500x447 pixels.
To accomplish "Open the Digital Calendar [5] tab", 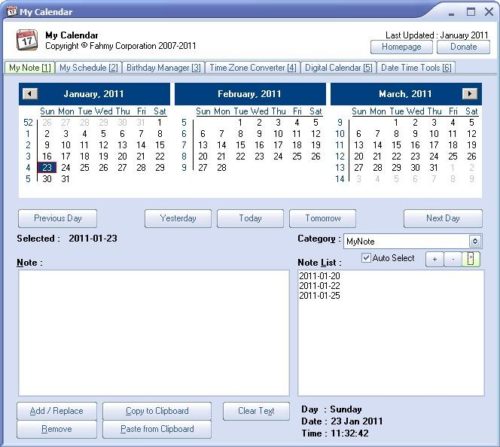I will 339,68.
